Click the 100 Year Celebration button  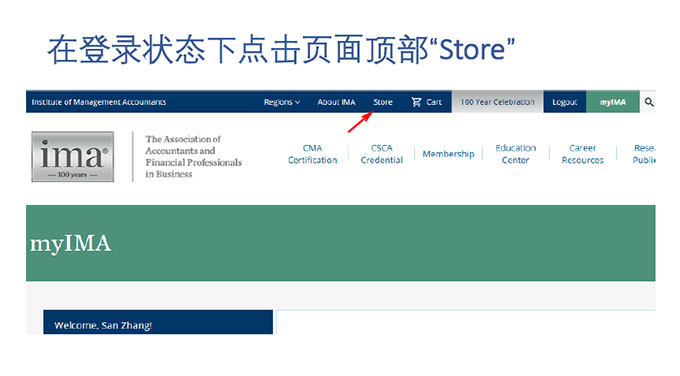[x=497, y=102]
